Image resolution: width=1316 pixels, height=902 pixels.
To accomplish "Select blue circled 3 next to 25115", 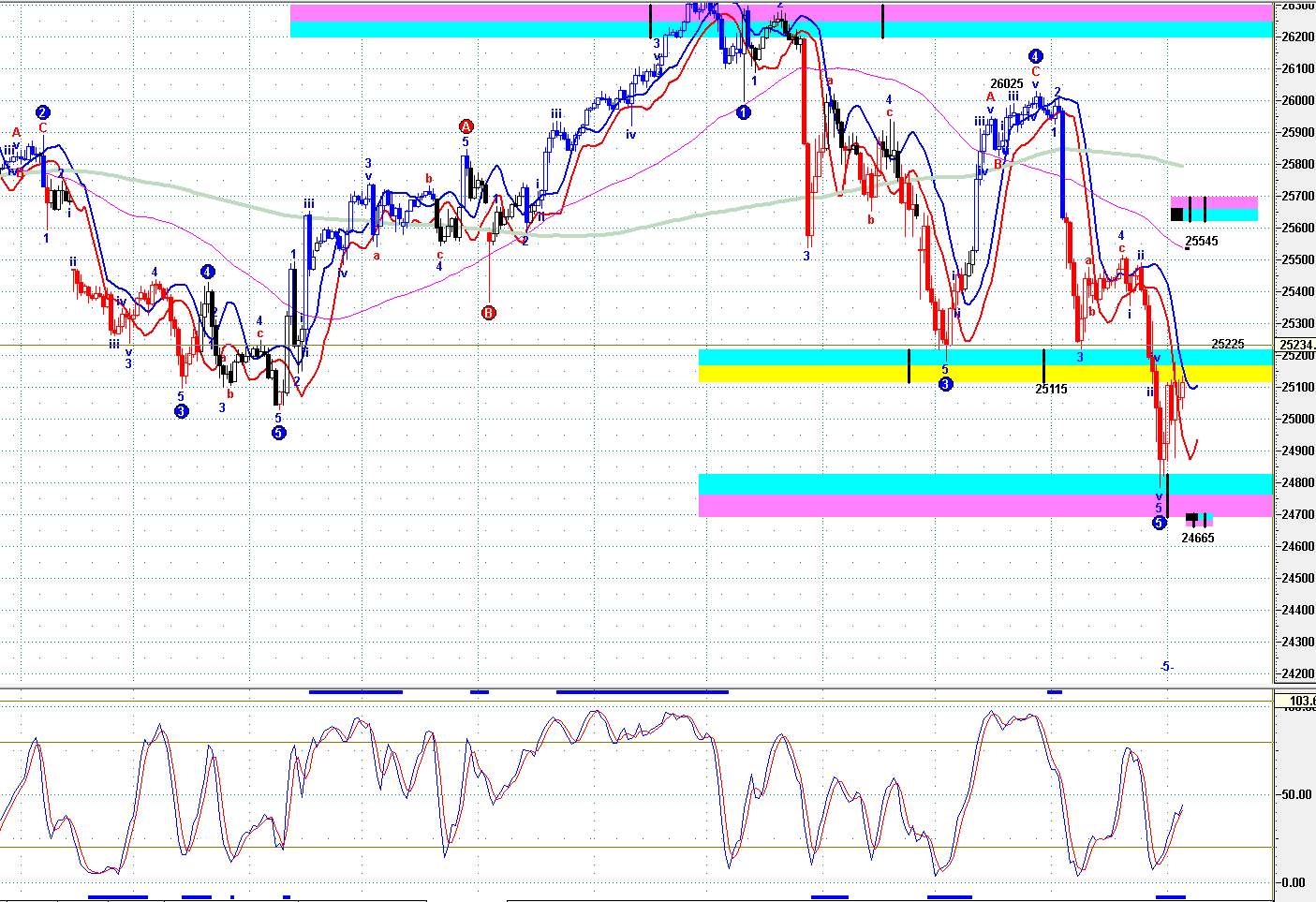I will (x=946, y=384).
